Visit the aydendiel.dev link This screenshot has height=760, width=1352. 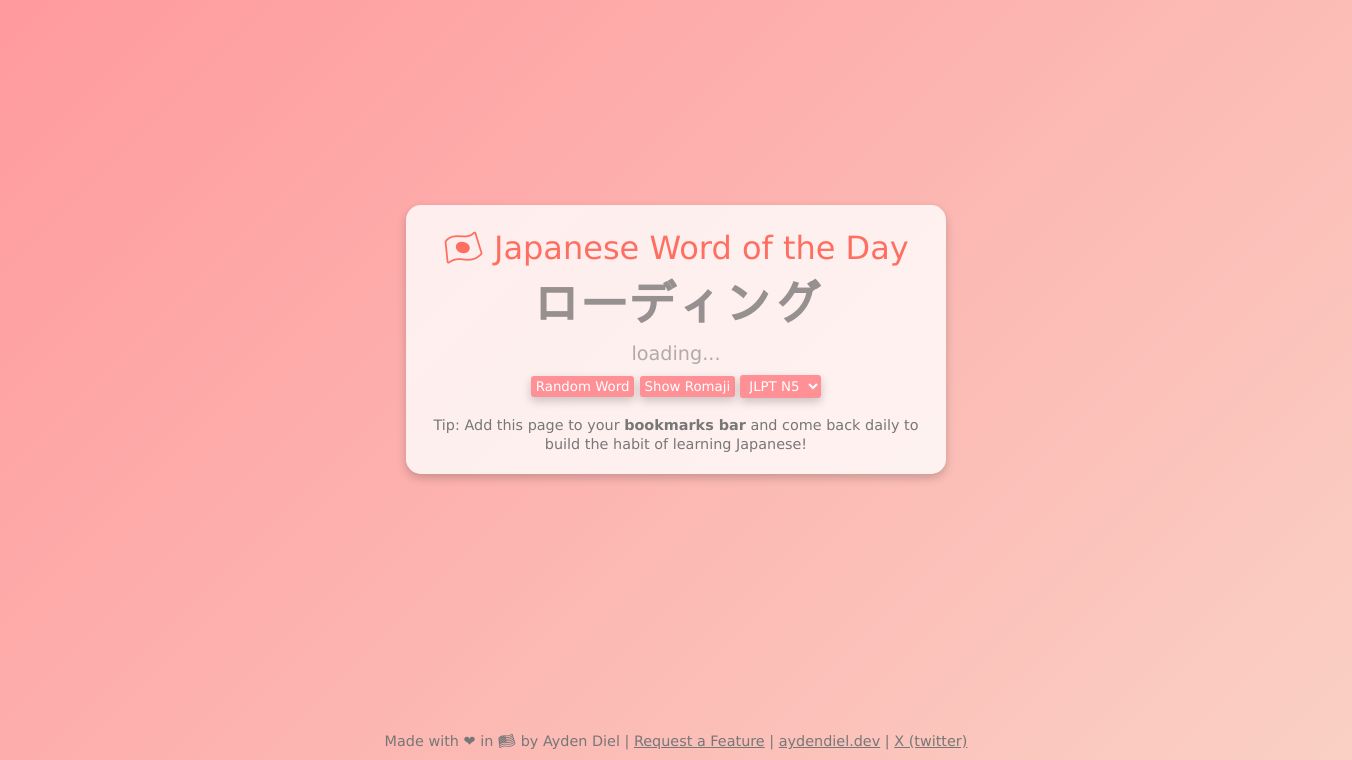(829, 741)
